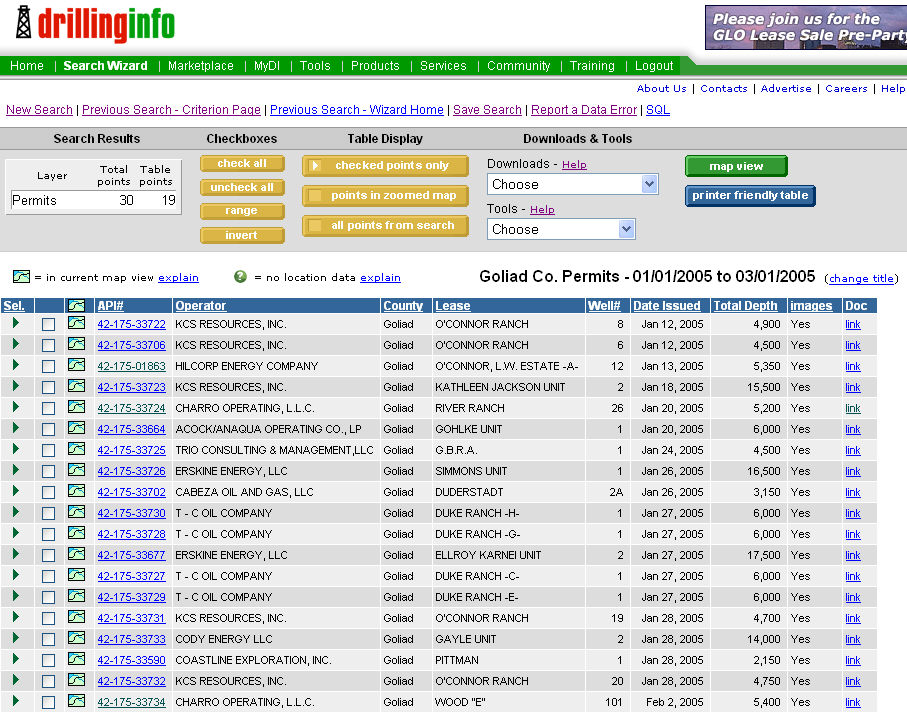Open the Downloads Choose dropdown
Image resolution: width=907 pixels, height=720 pixels.
573,184
